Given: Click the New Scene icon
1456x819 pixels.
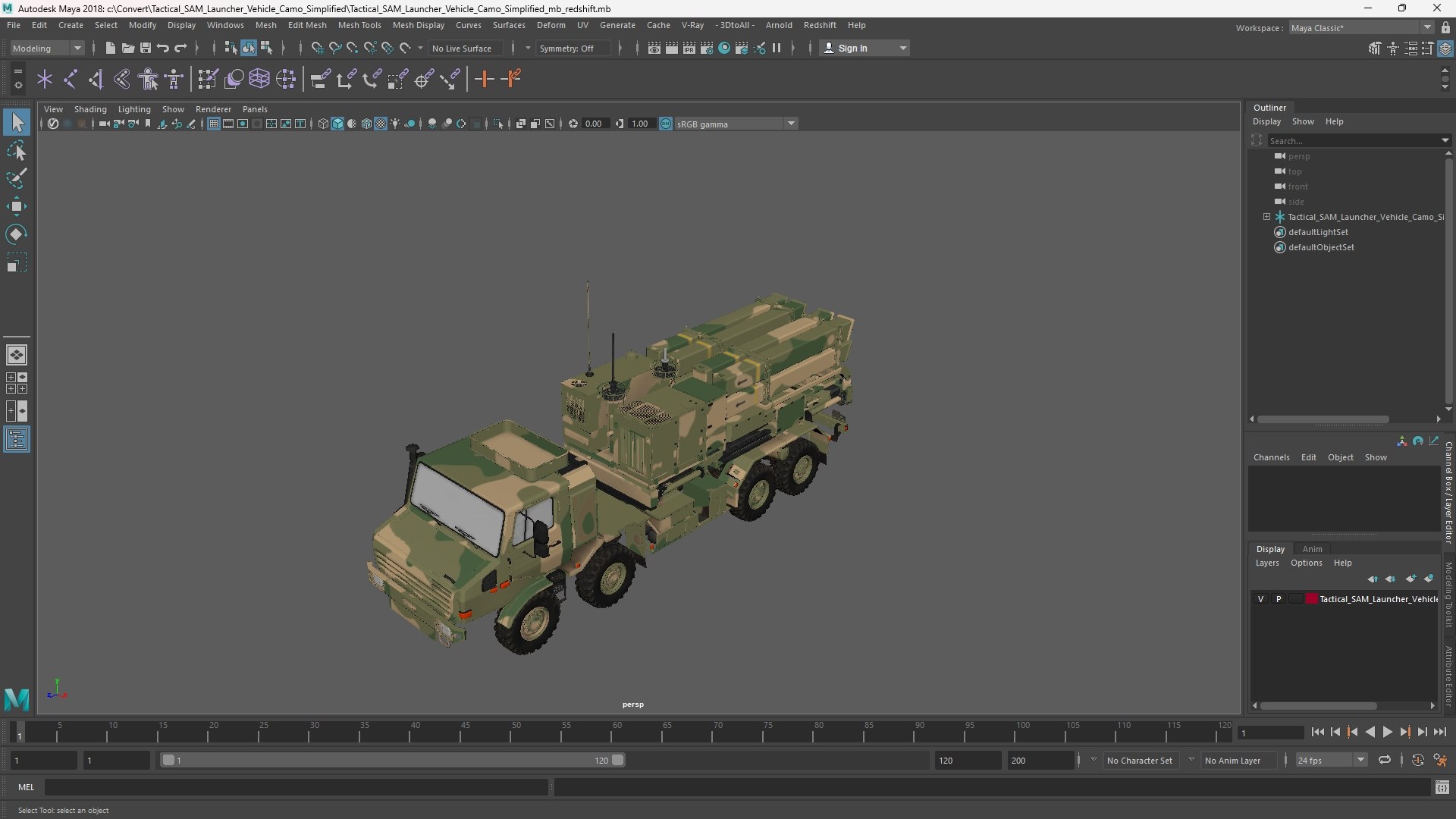Looking at the screenshot, I should coord(110,48).
